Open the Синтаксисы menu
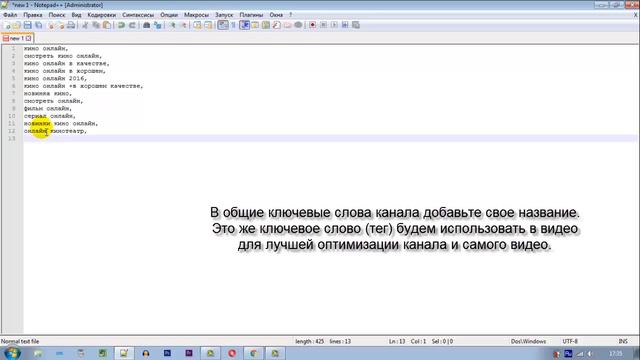The width and height of the screenshot is (640, 360). 138,15
